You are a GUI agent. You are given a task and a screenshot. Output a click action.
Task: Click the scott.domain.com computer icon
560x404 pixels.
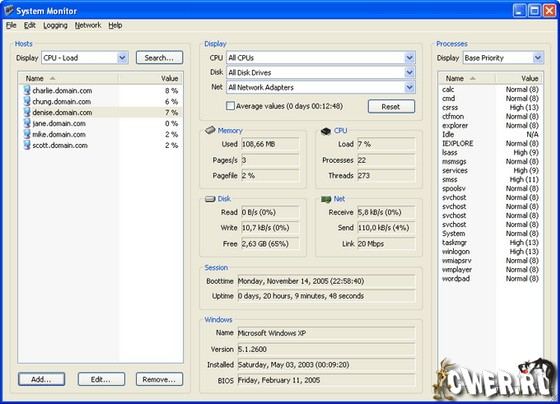click(x=27, y=145)
